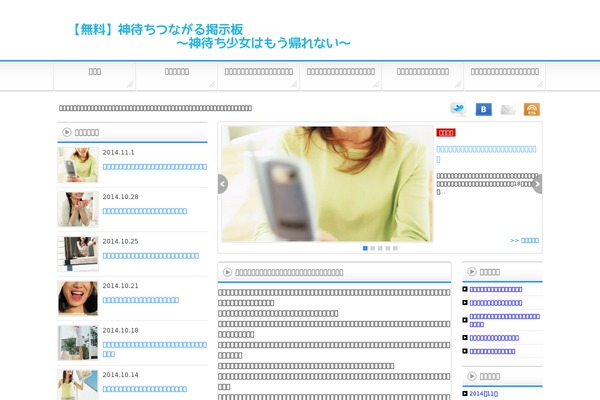Image resolution: width=600 pixels, height=400 pixels.
Task: Select the fourth slider pagination dot
Action: [388, 248]
